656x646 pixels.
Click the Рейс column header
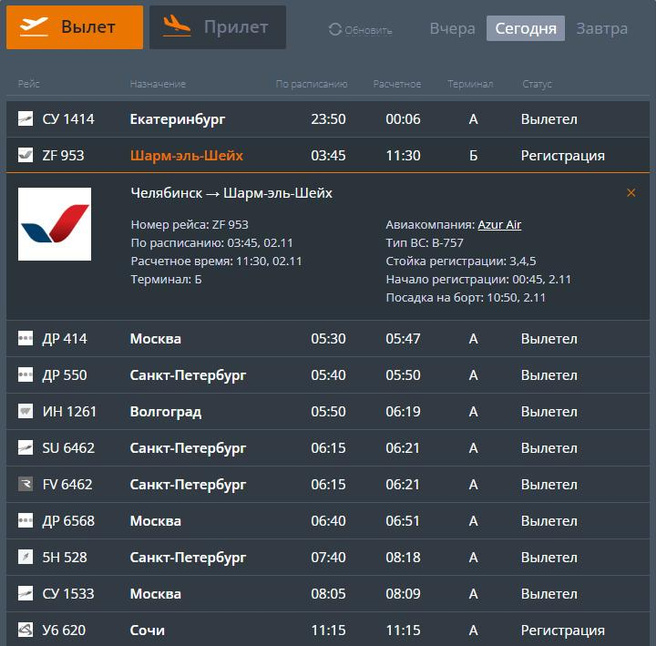28,84
